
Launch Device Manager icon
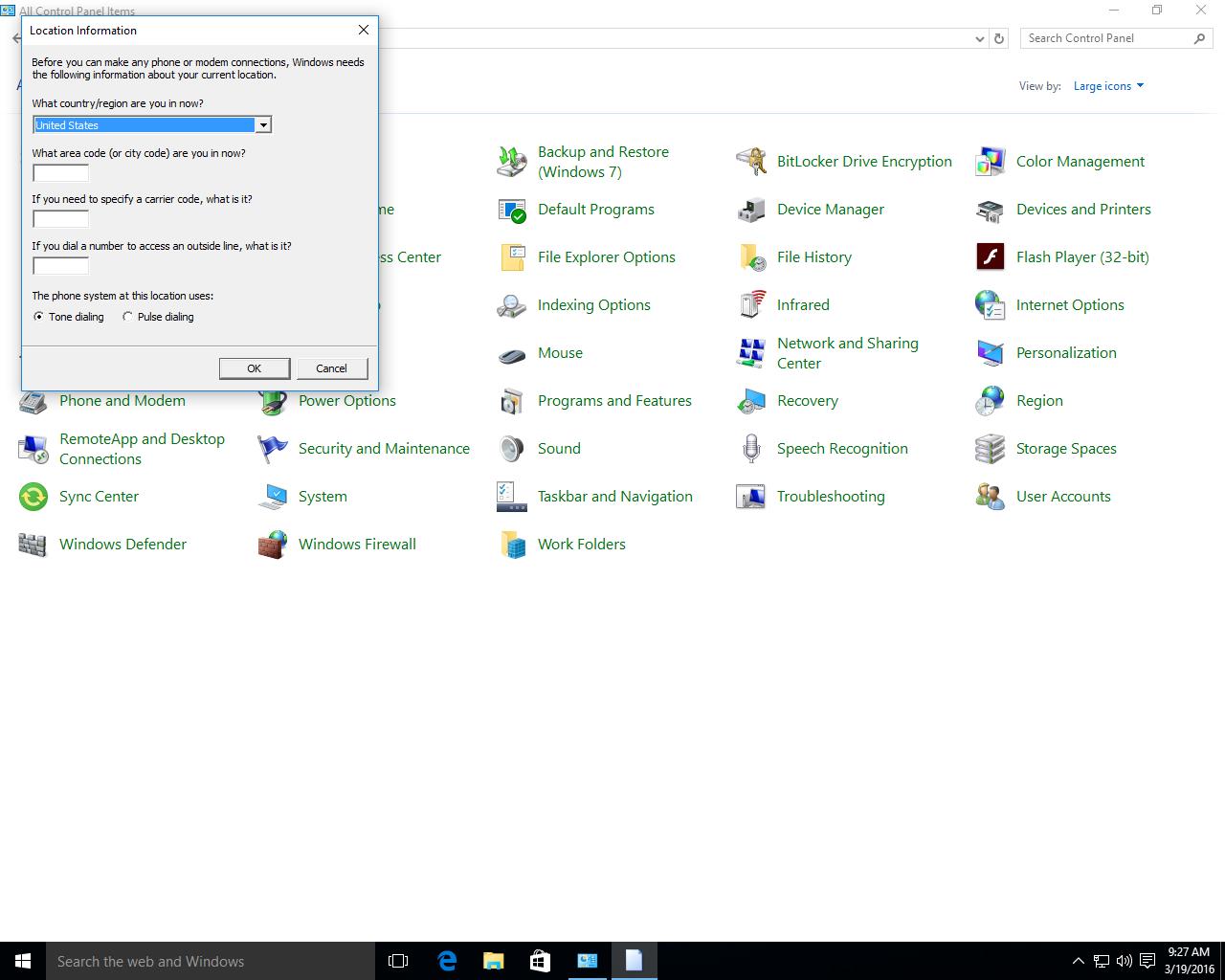(751, 210)
